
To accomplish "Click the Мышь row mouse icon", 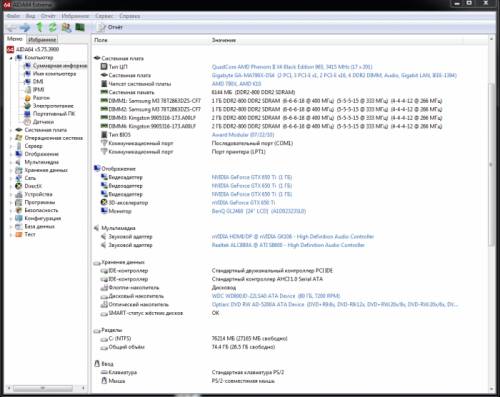I will click(x=104, y=380).
